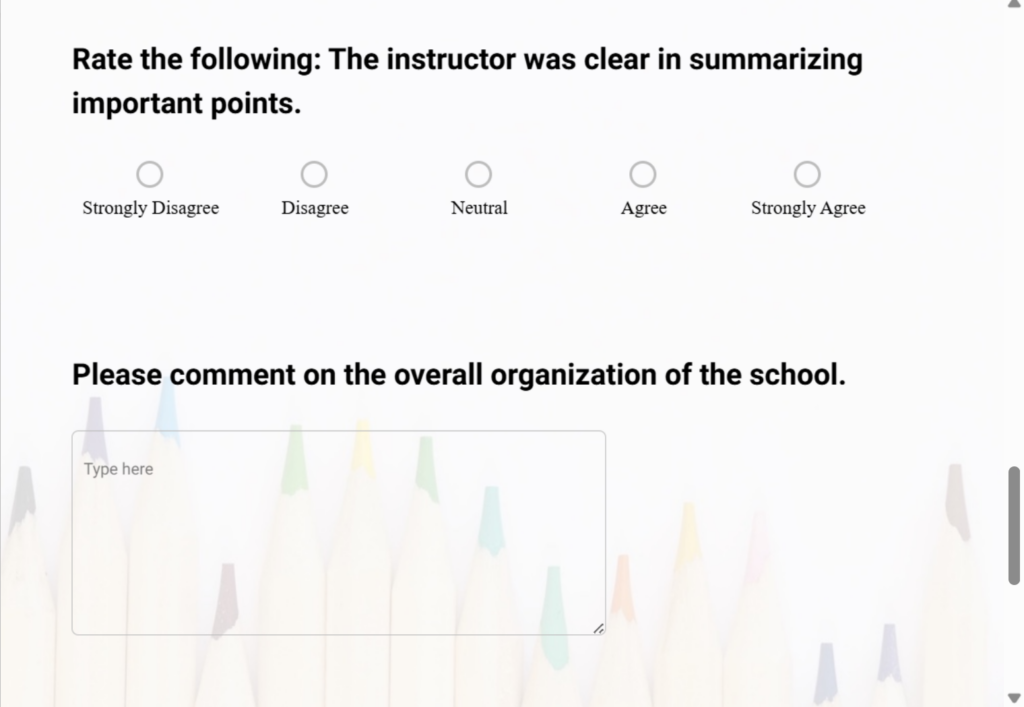Select the Disagree radio button
Screen dimensions: 1024x707
tap(314, 173)
